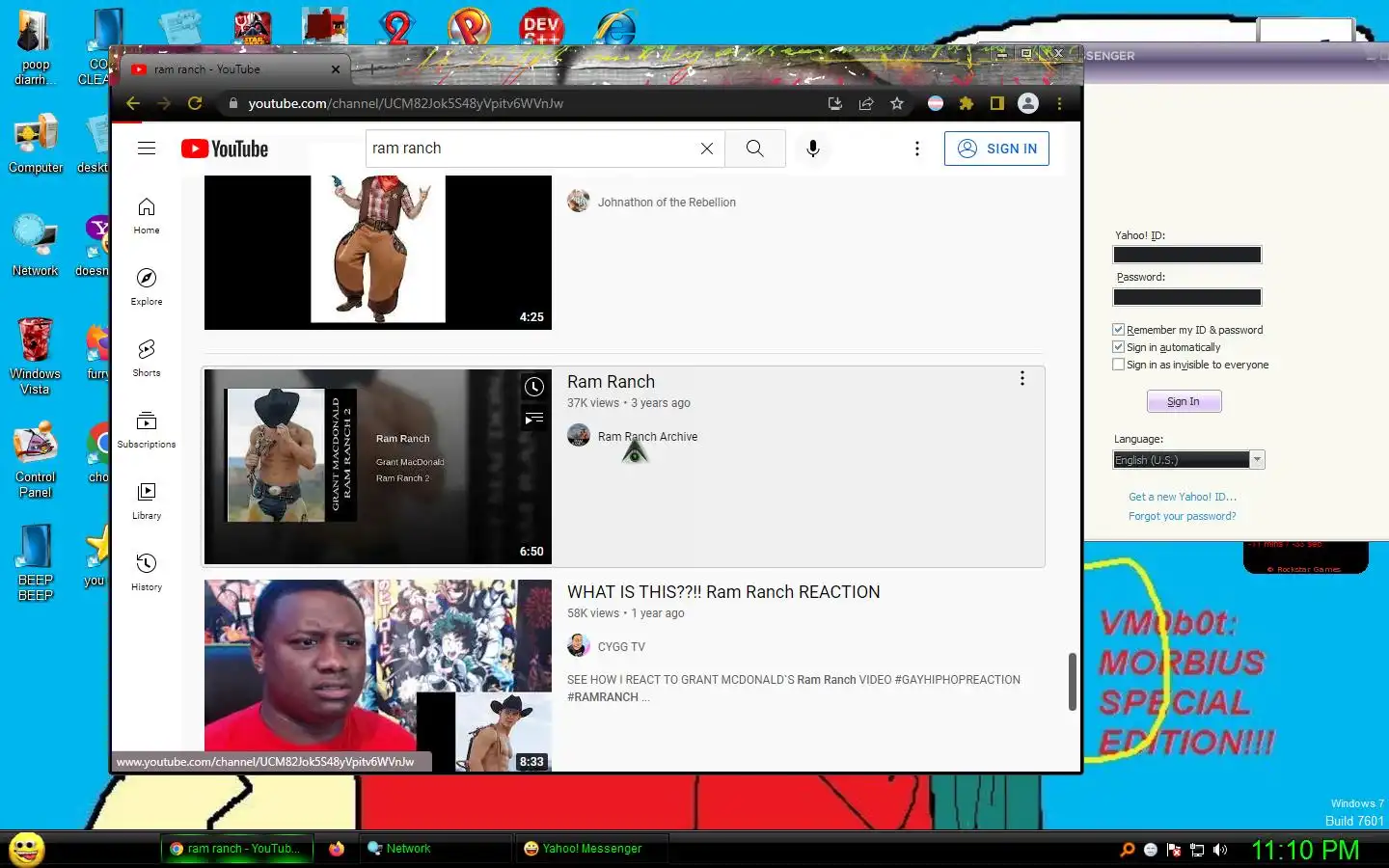This screenshot has width=1389, height=868.
Task: Close the ram ranch YouTube tab
Action: [x=335, y=69]
